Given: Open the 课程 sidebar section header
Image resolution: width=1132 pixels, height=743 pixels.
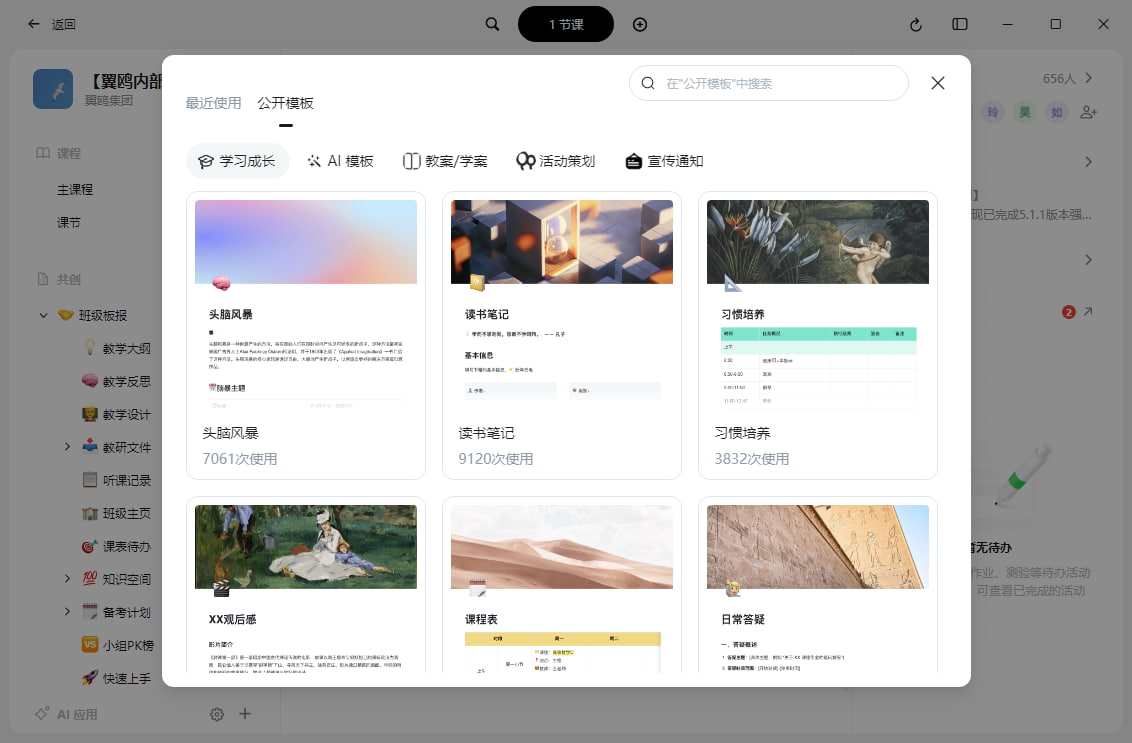Looking at the screenshot, I should point(58,153).
